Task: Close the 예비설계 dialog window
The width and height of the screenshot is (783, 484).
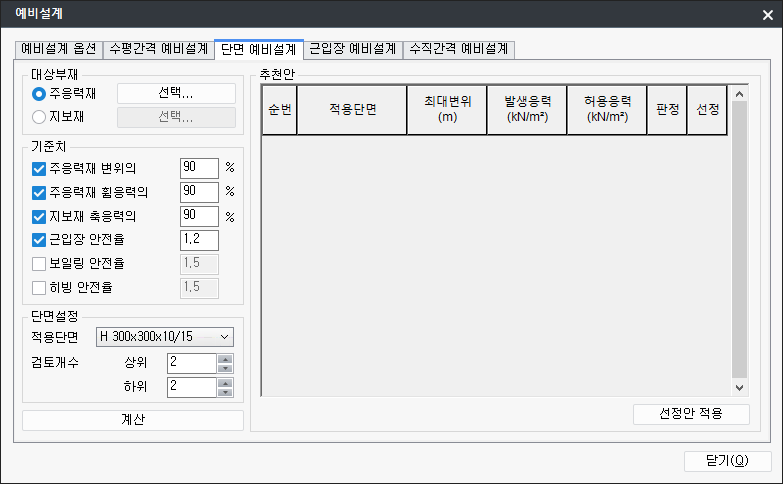Action: point(766,14)
